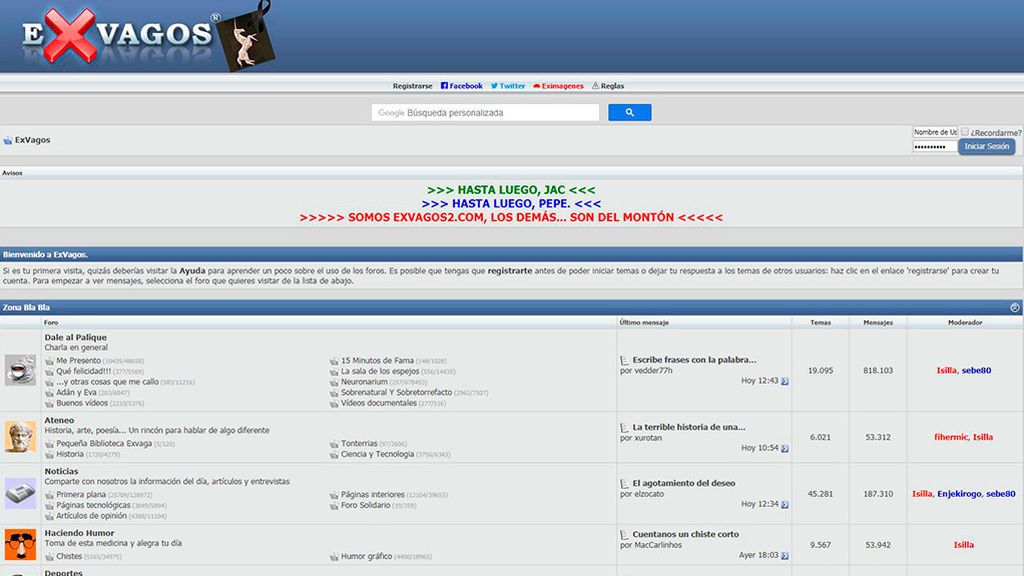
Task: Click the Noticias newspaper icon
Action: coord(20,493)
